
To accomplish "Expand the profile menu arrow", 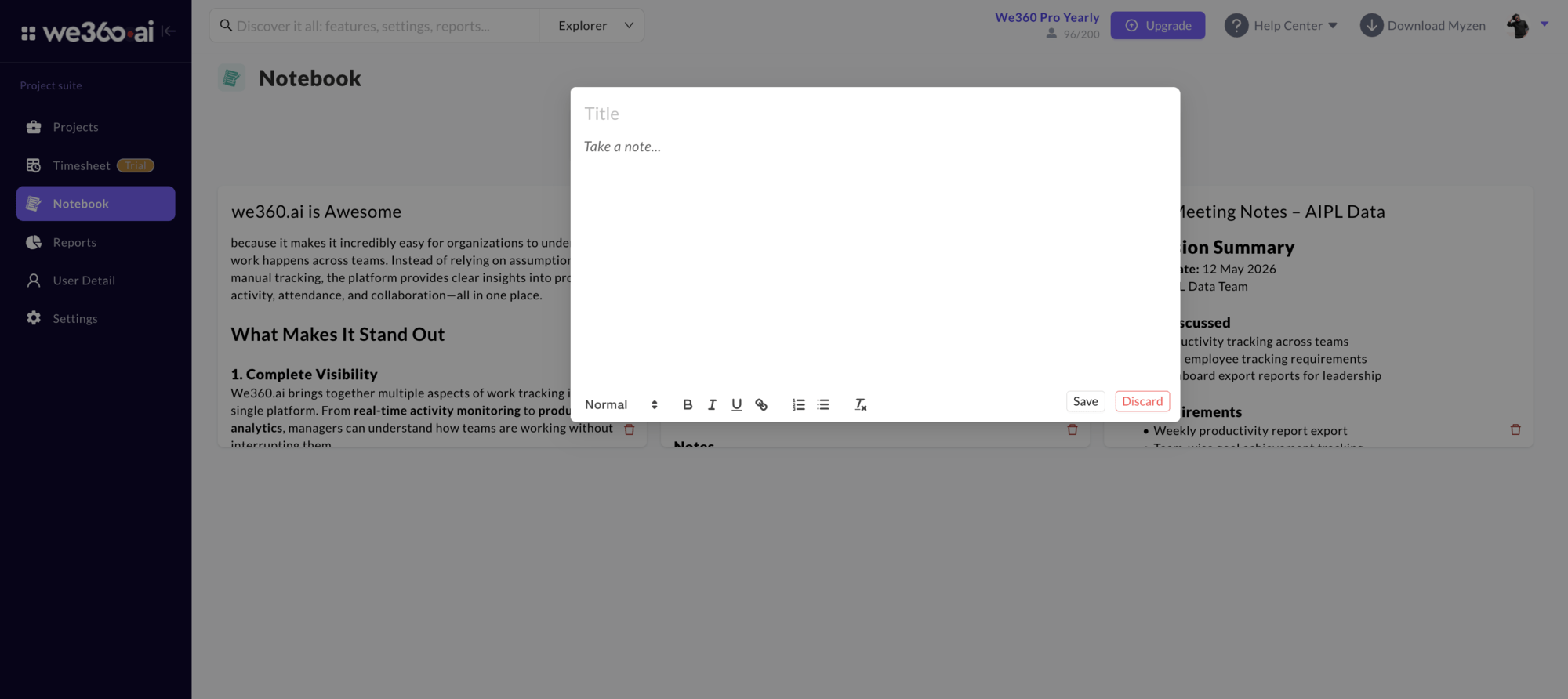I will (1544, 24).
